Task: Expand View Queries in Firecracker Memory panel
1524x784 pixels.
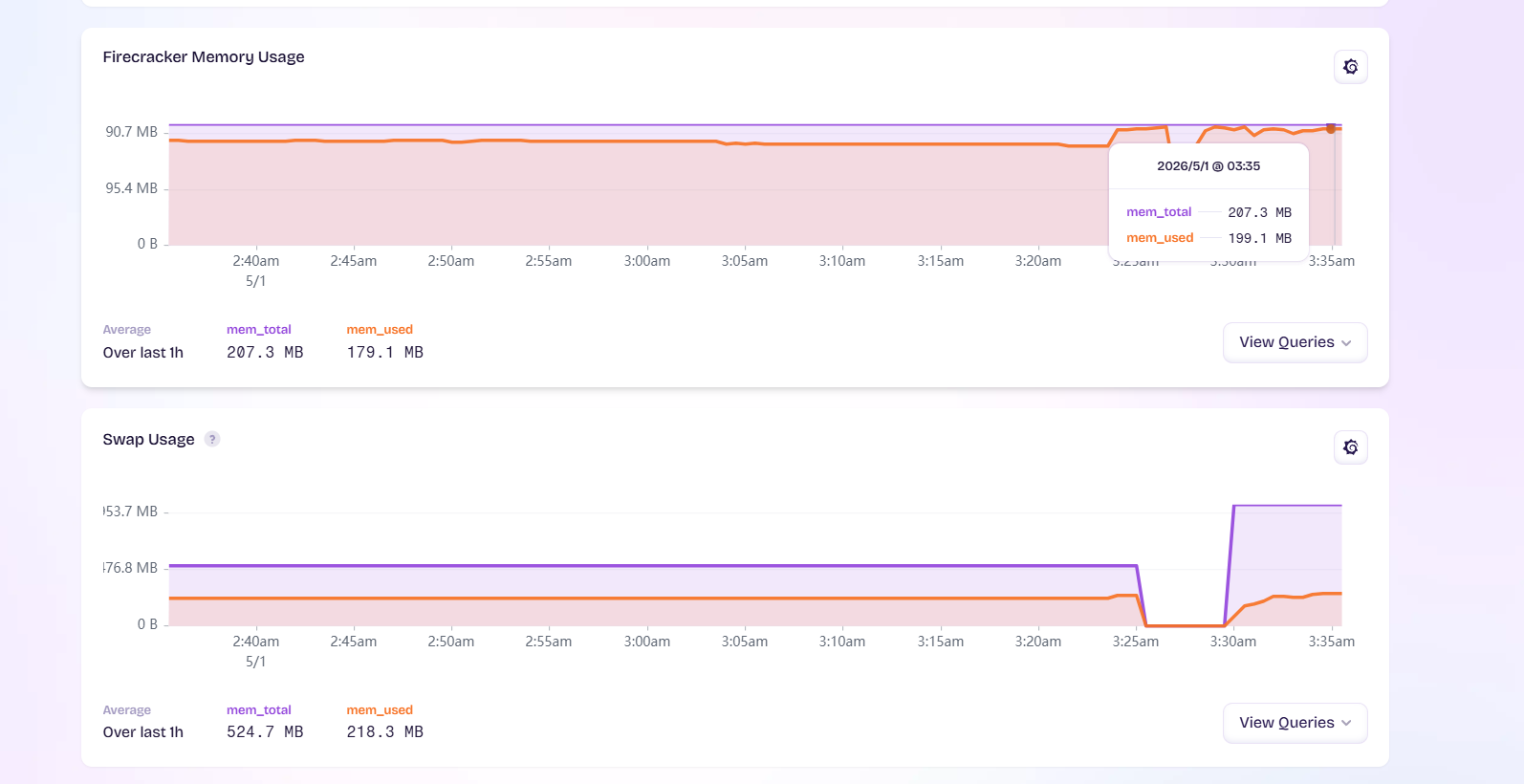Action: [x=1295, y=342]
